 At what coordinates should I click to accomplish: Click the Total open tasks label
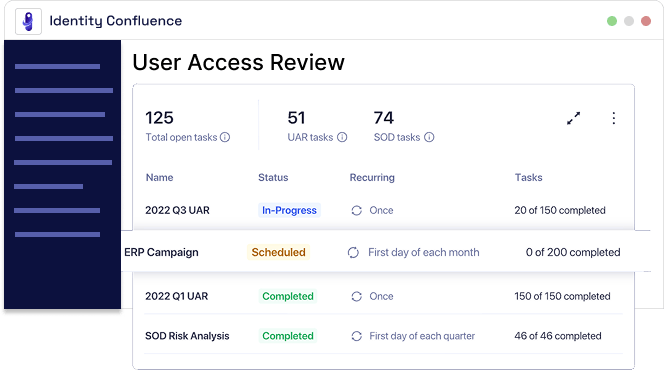tap(181, 138)
